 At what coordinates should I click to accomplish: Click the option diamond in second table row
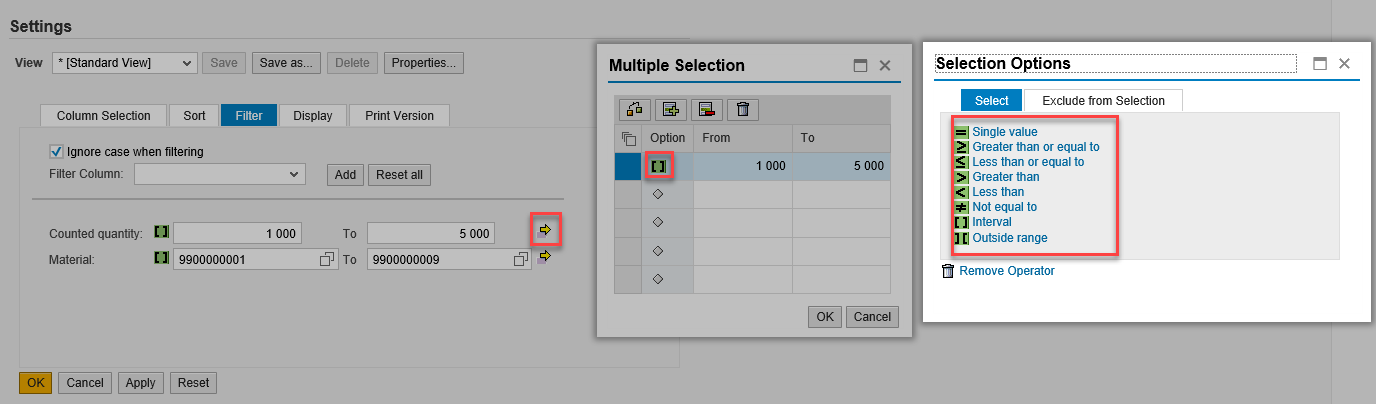(x=658, y=194)
